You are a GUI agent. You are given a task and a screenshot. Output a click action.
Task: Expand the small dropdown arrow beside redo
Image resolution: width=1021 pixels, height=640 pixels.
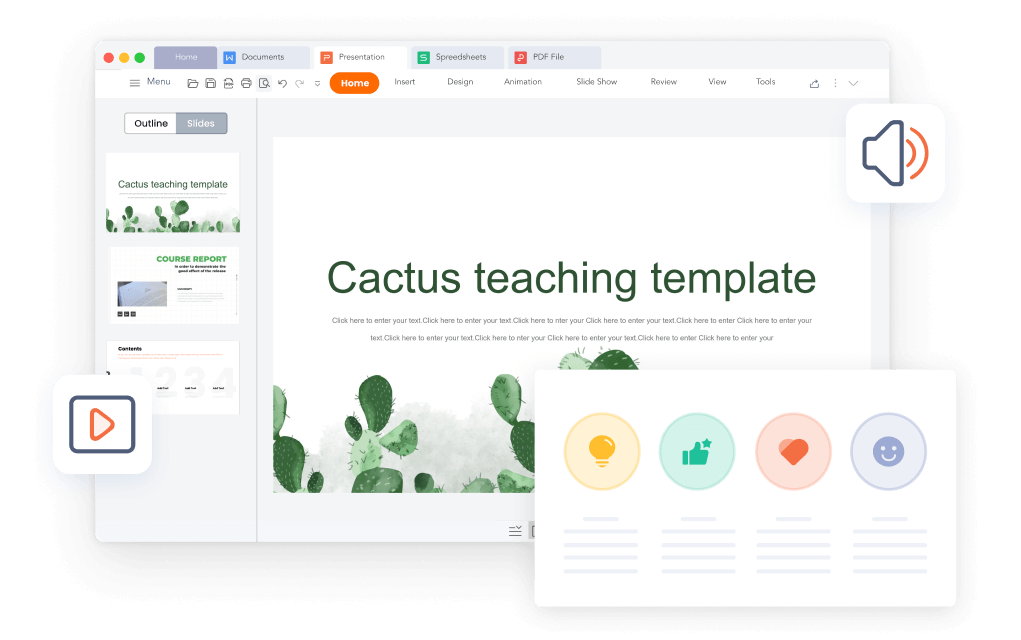point(318,83)
